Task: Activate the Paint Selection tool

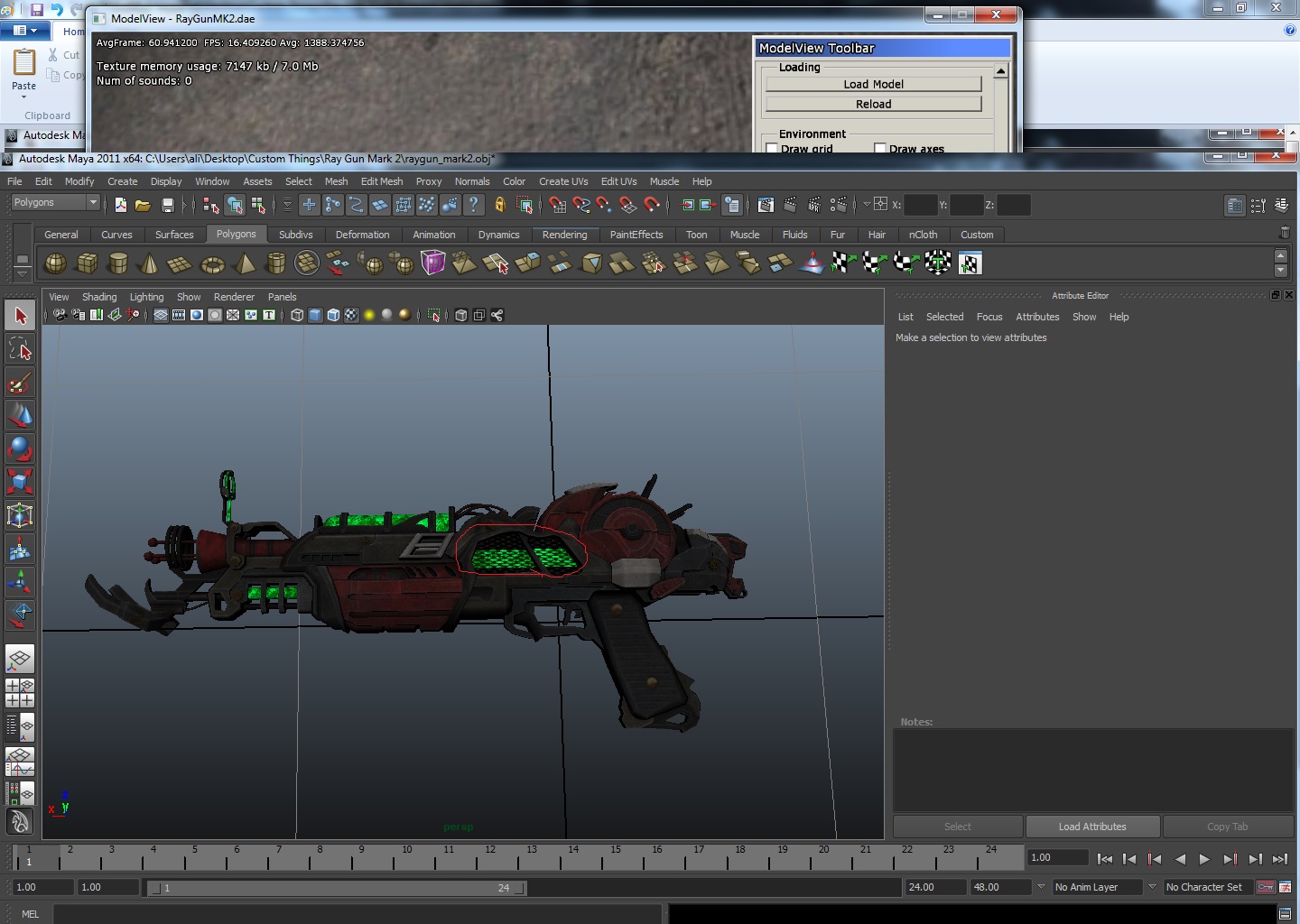Action: (20, 383)
